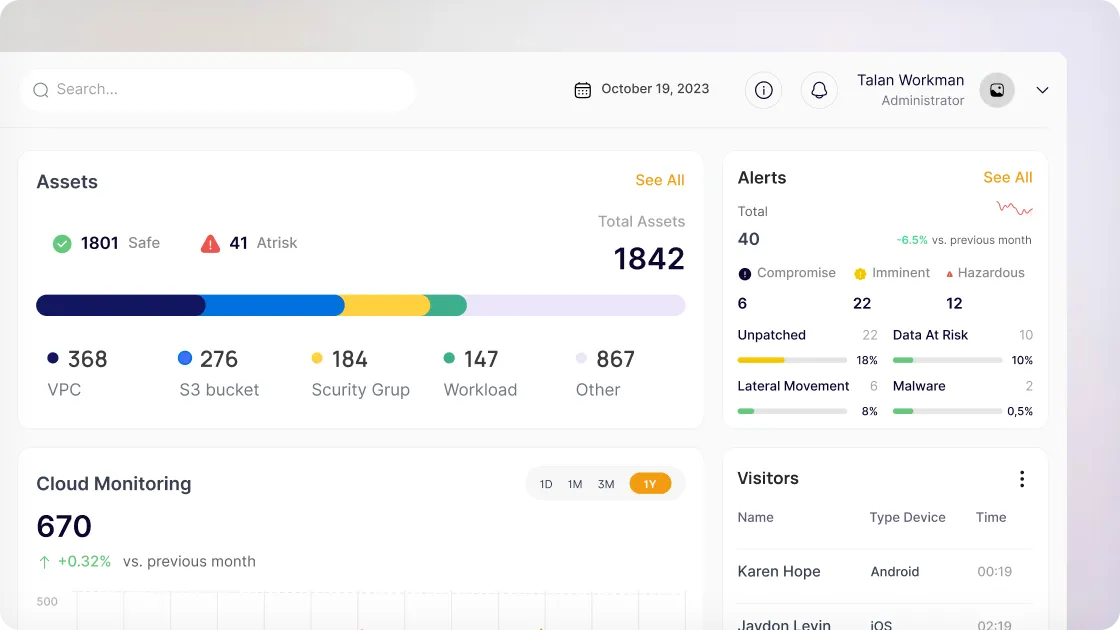1120x630 pixels.
Task: Click the red Atrisk warning icon
Action: tap(210, 243)
